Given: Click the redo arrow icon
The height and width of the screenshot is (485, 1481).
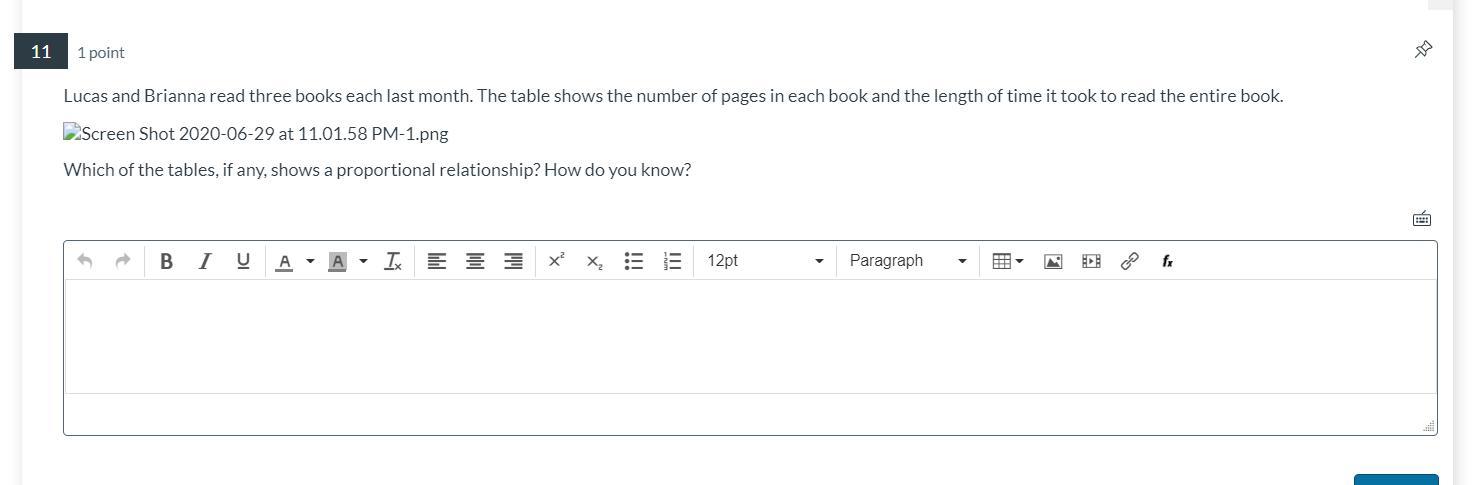Looking at the screenshot, I should [x=123, y=261].
